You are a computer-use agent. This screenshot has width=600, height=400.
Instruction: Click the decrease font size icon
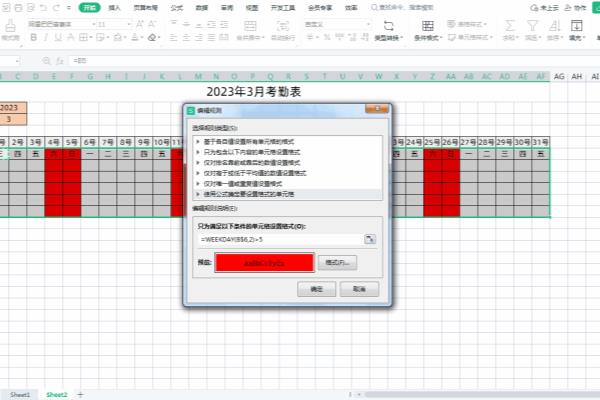[x=152, y=24]
